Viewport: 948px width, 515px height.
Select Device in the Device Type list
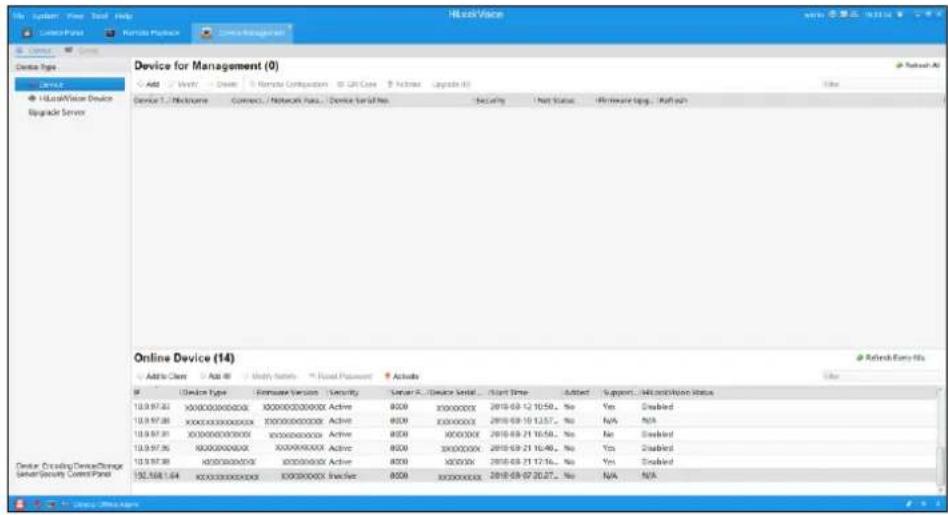[70, 85]
